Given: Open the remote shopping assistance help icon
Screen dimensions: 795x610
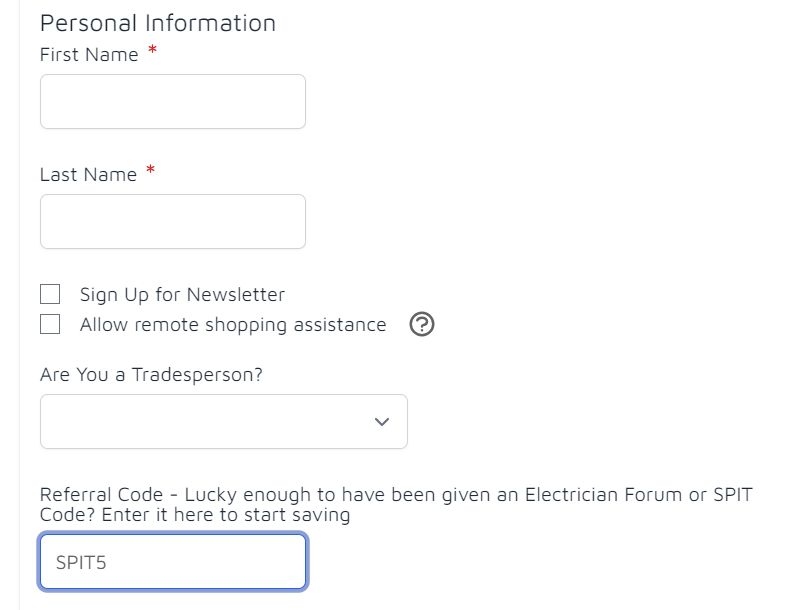Looking at the screenshot, I should [x=421, y=325].
